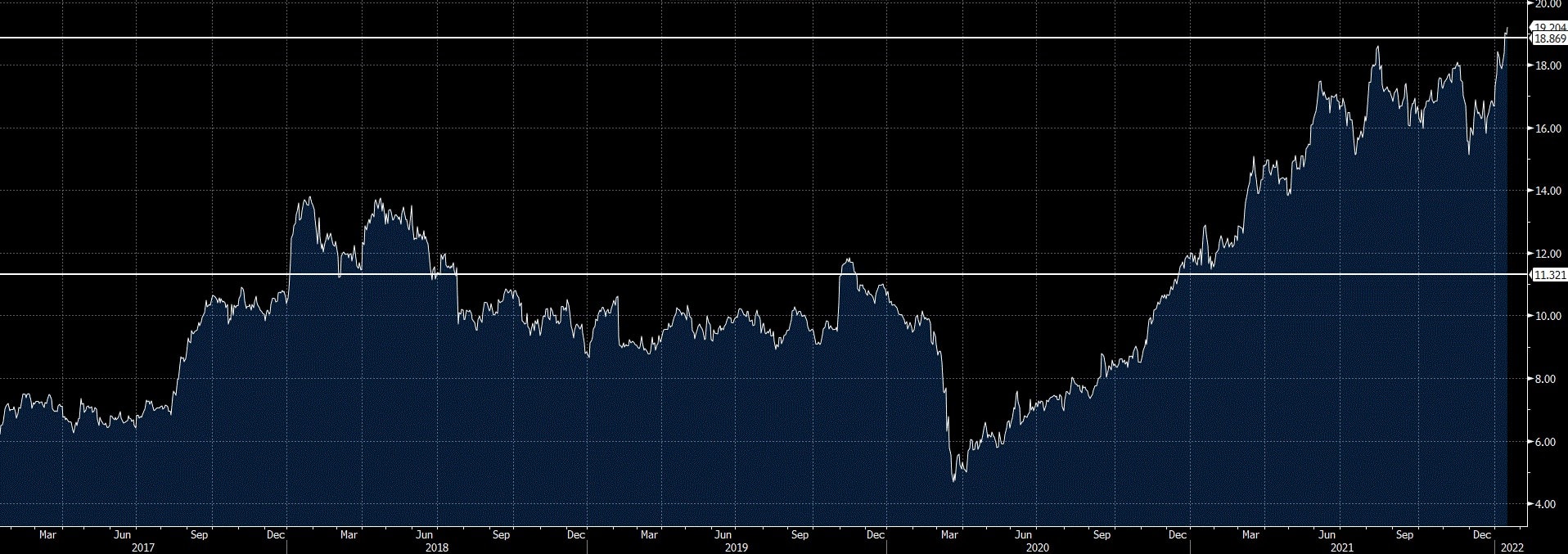The width and height of the screenshot is (1568, 554).
Task: Click the 2021 year label
Action: point(1340,547)
